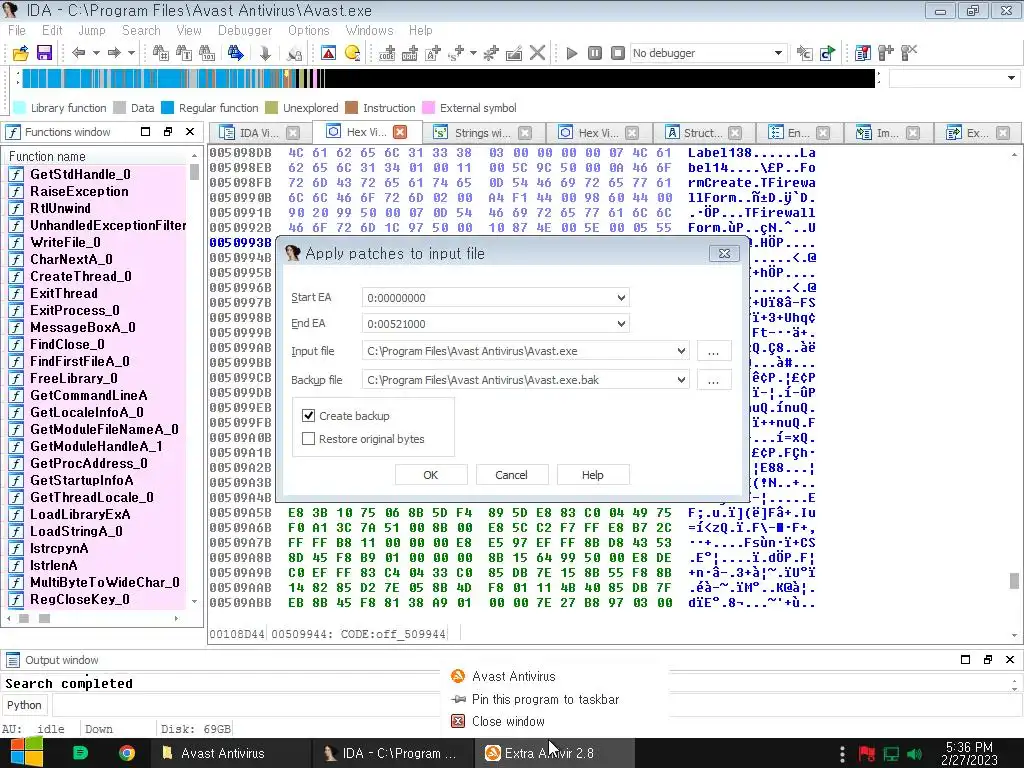Open the jump forward history dropdown arrow
1024x768 pixels.
131,53
